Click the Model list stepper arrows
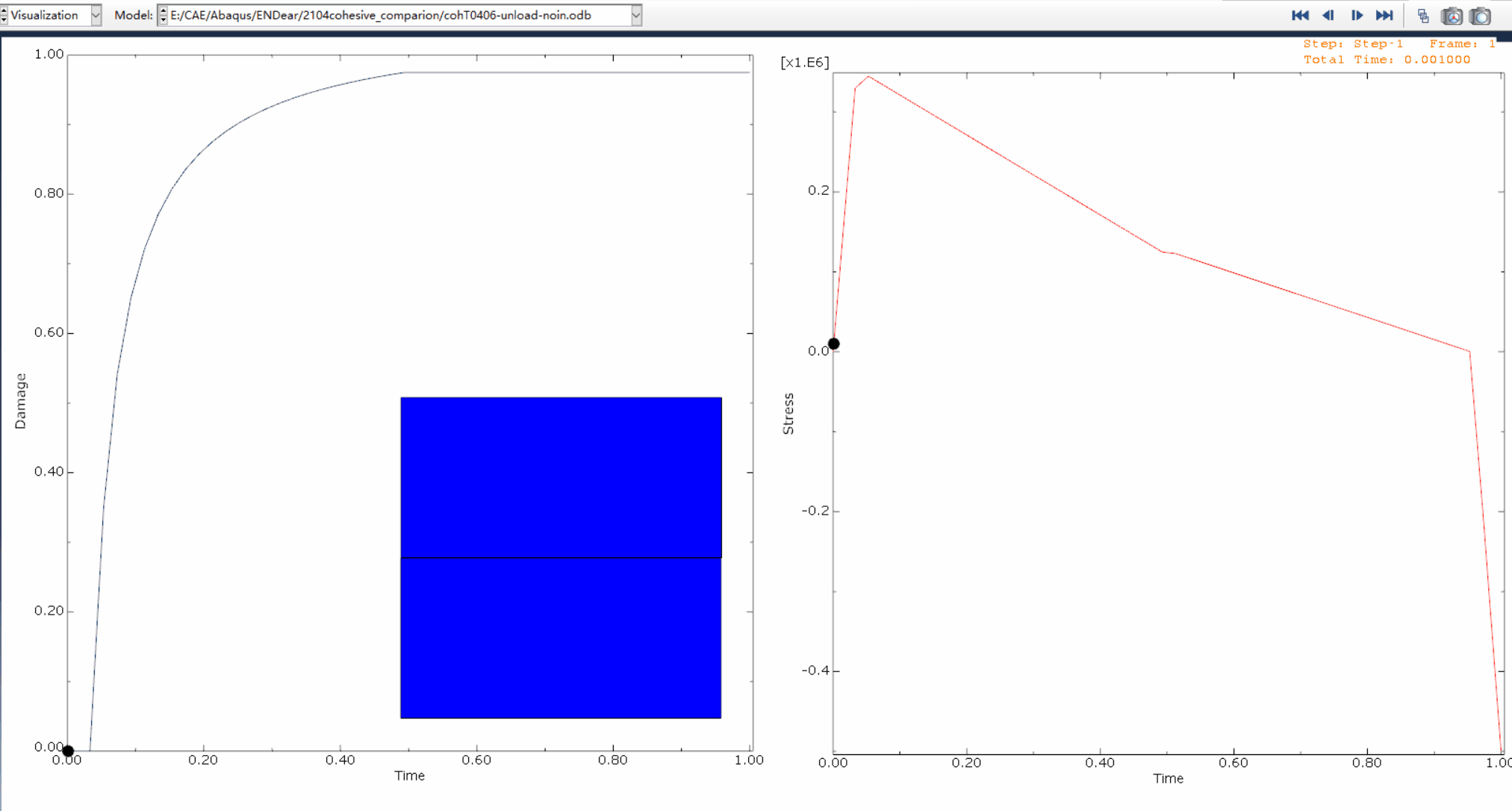The image size is (1512, 811). 163,15
